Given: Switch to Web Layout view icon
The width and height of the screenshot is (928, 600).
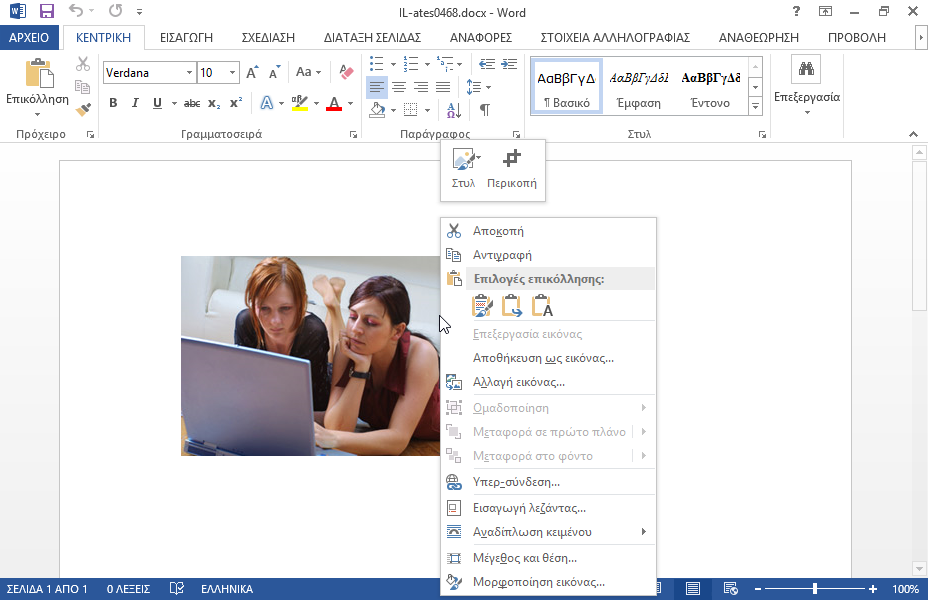Looking at the screenshot, I should [x=730, y=589].
